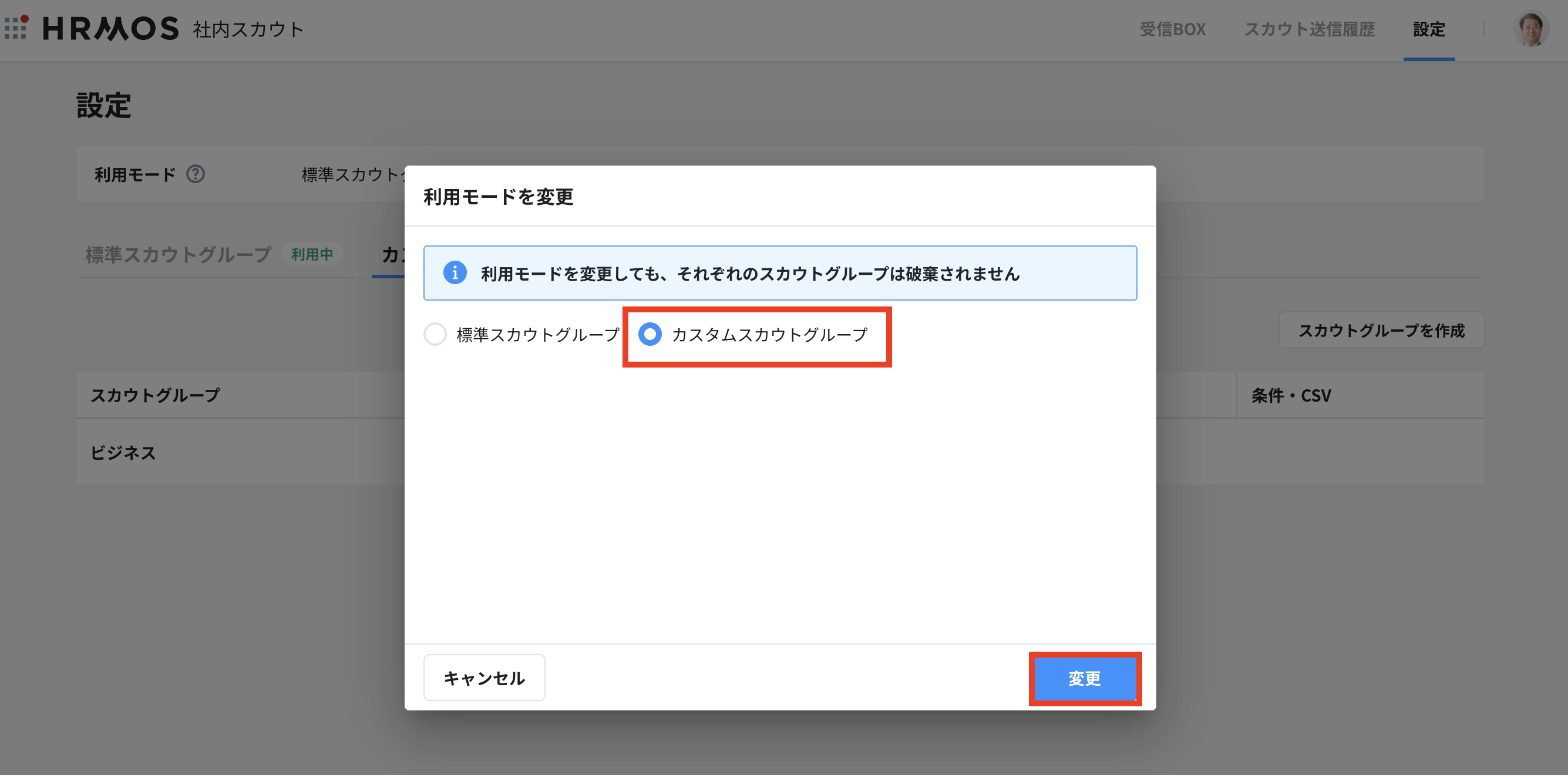
Task: Open the help tooltip beside 利用モード
Action: pyautogui.click(x=196, y=174)
